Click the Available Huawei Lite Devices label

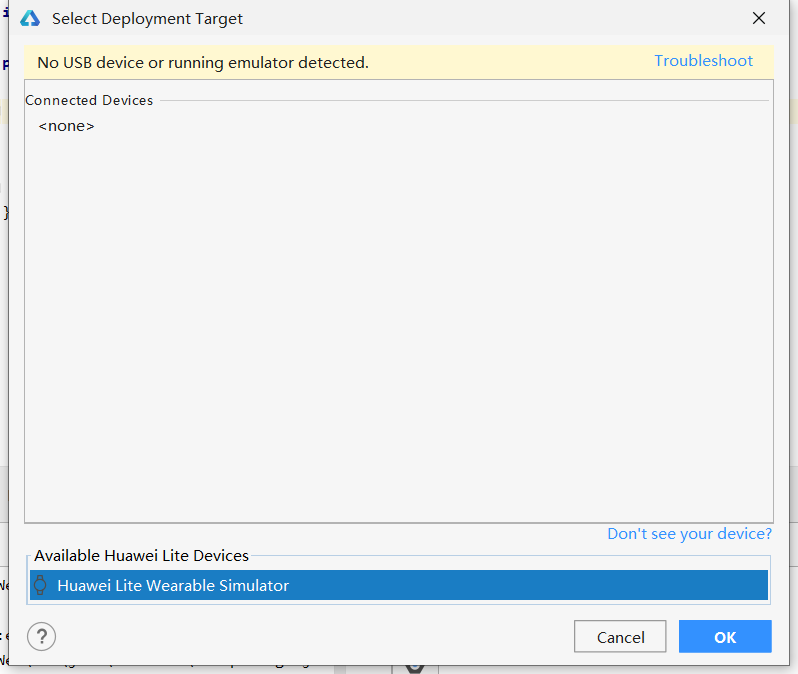[x=141, y=555]
